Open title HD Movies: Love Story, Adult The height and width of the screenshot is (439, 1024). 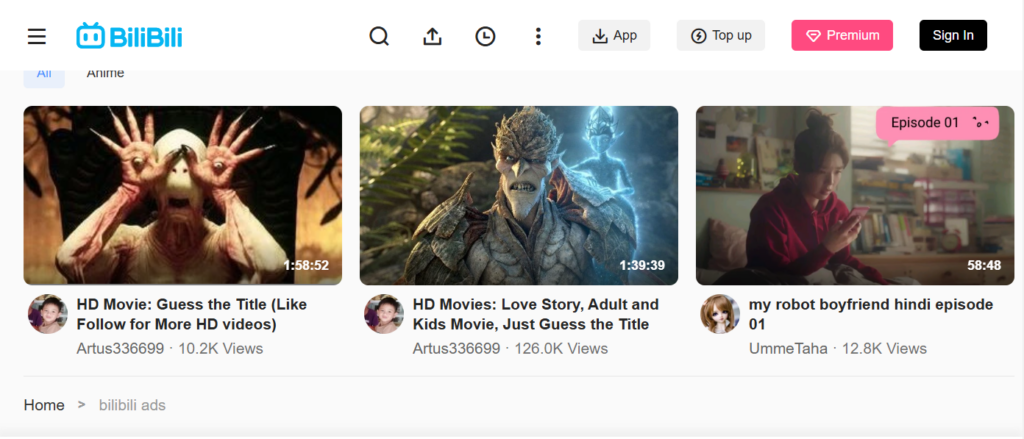[x=536, y=314]
